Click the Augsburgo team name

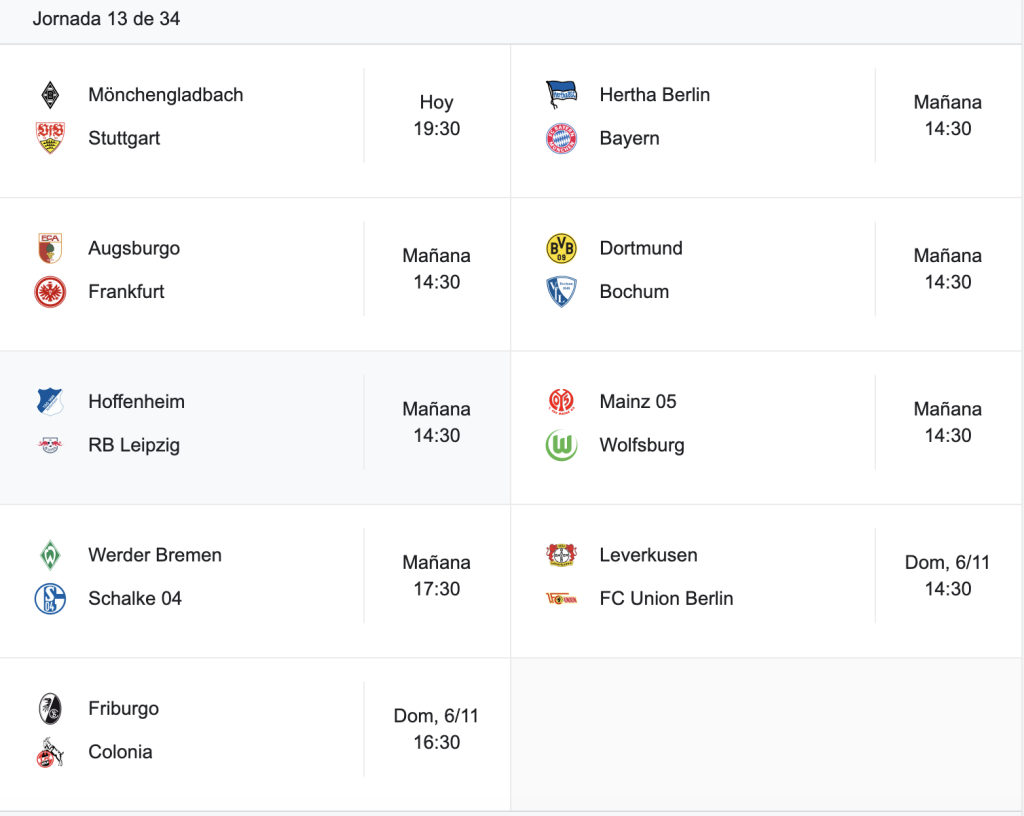click(x=134, y=249)
